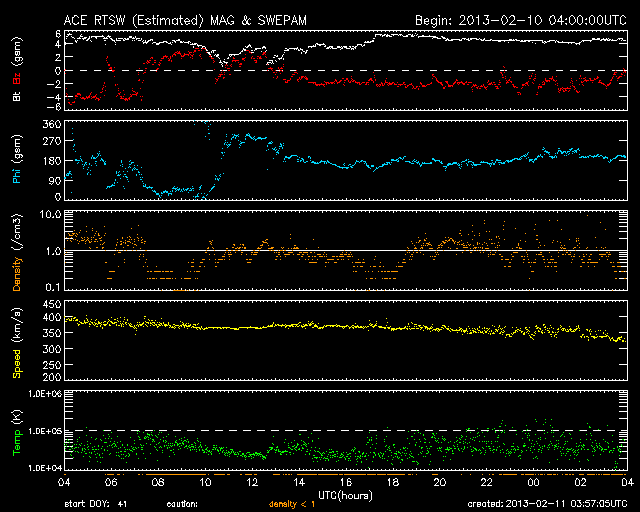Click the '12' hour tick label
The image size is (640, 512).
252,482
